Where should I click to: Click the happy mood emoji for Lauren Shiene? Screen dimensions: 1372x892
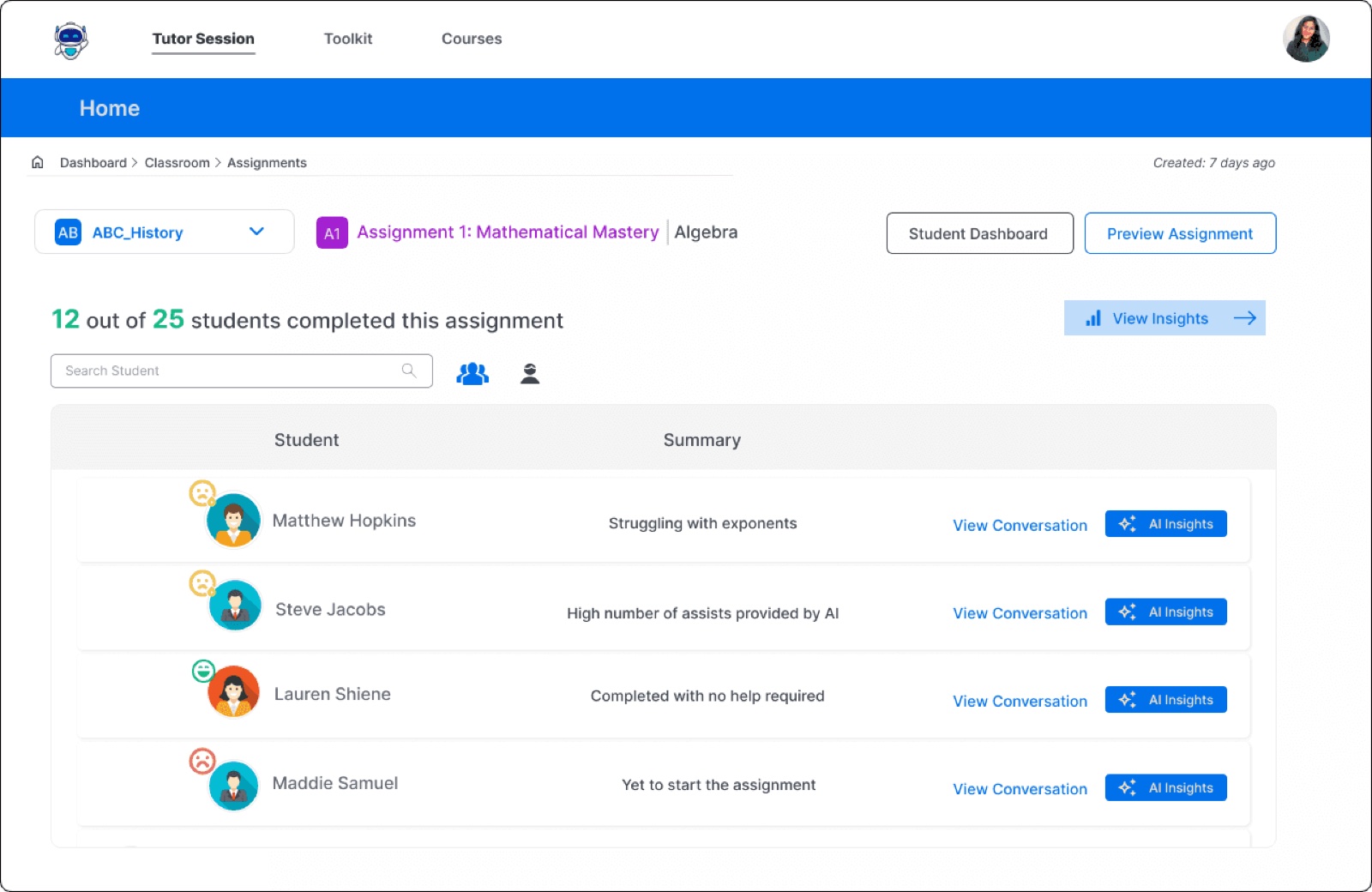pos(203,671)
